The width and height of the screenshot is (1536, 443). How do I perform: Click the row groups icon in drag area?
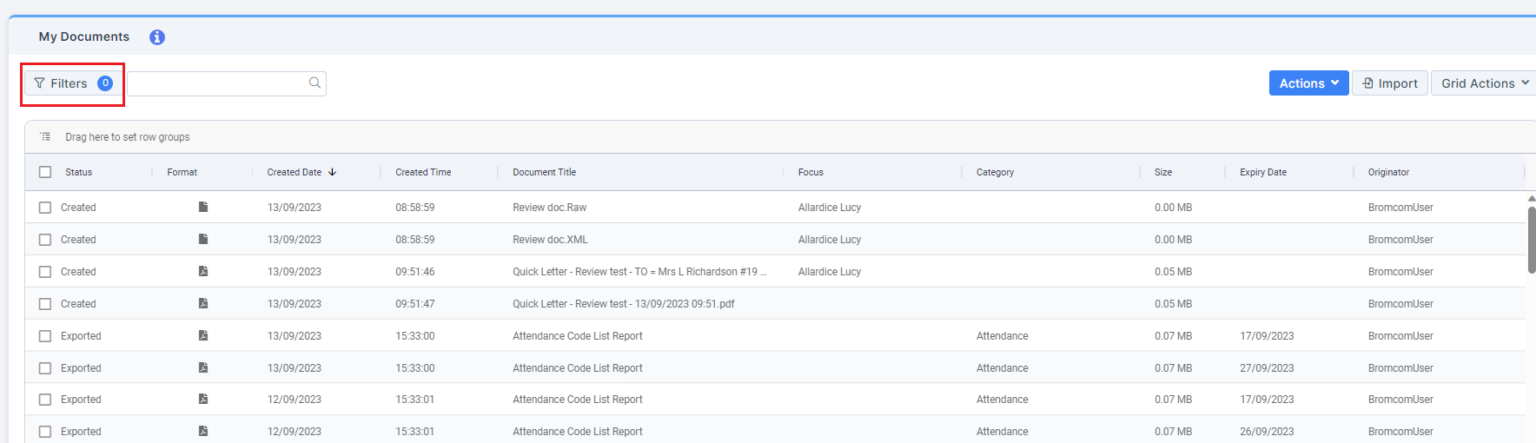[45, 137]
